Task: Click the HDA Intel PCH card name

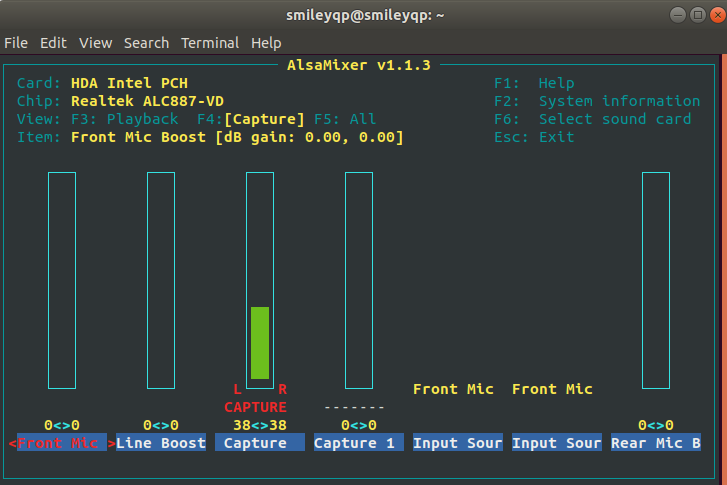Action: (x=129, y=83)
